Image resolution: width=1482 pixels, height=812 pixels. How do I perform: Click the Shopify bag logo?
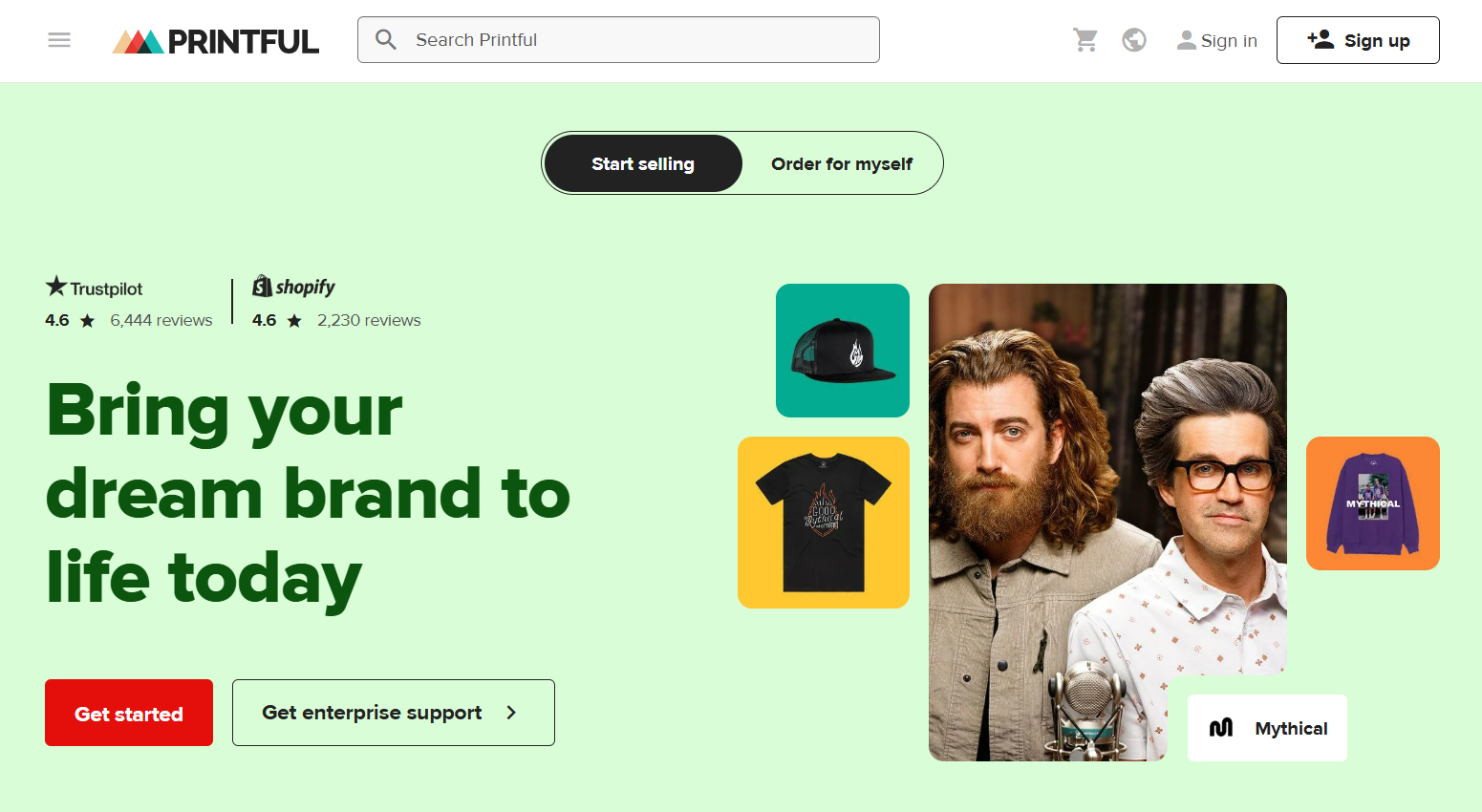[x=261, y=286]
